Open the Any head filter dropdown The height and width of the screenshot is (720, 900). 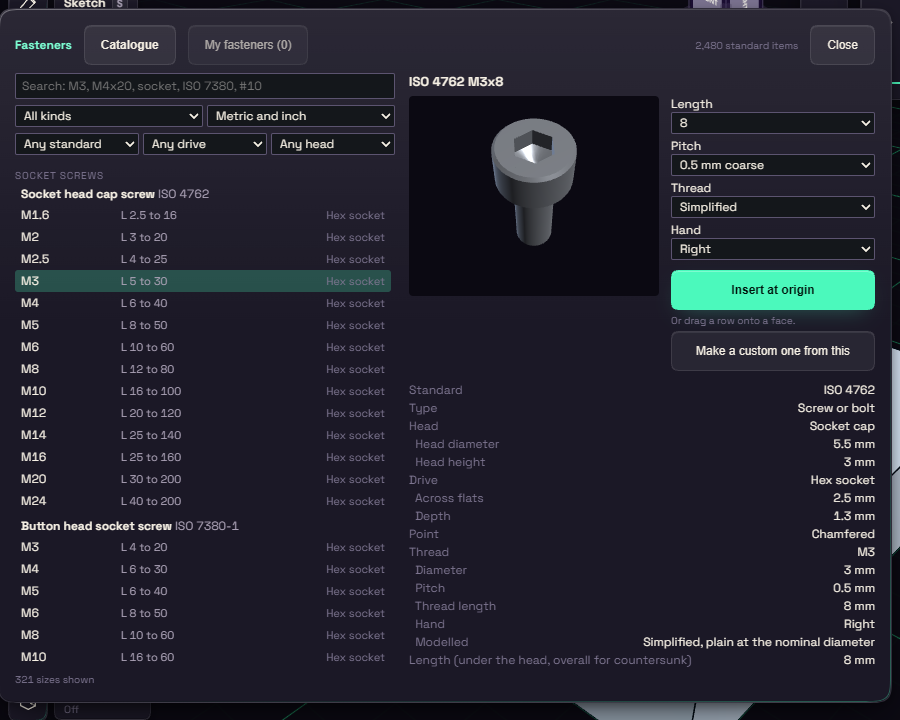333,144
